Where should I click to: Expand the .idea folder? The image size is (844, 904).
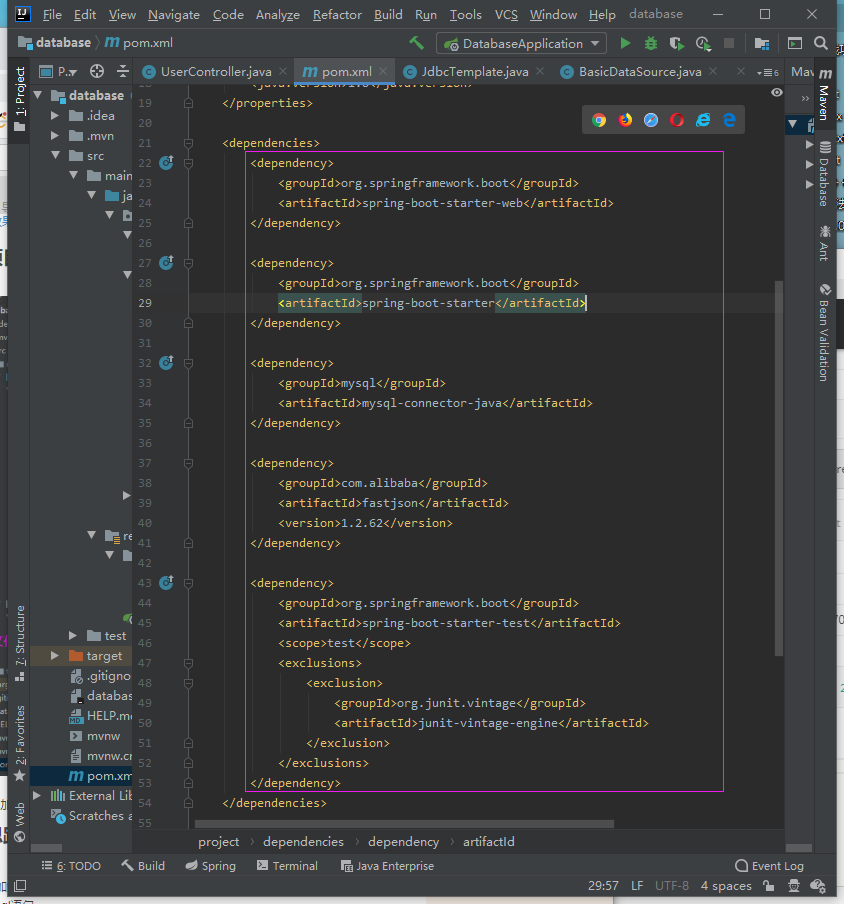(x=55, y=115)
